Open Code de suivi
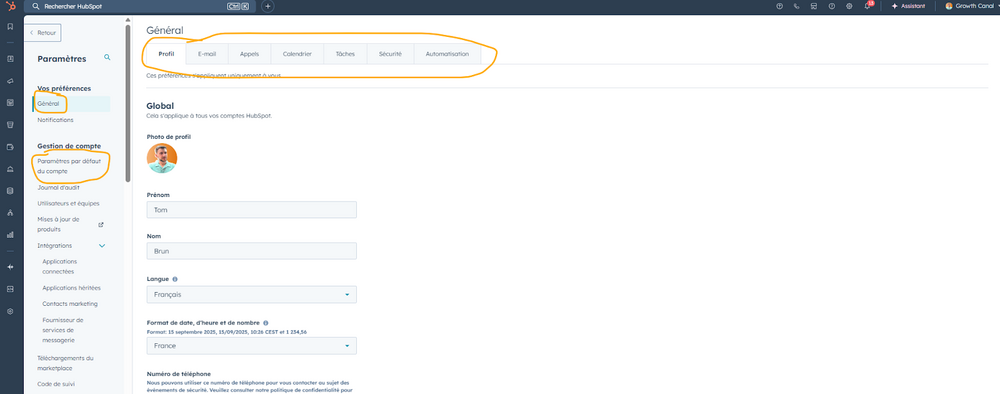 (55, 384)
